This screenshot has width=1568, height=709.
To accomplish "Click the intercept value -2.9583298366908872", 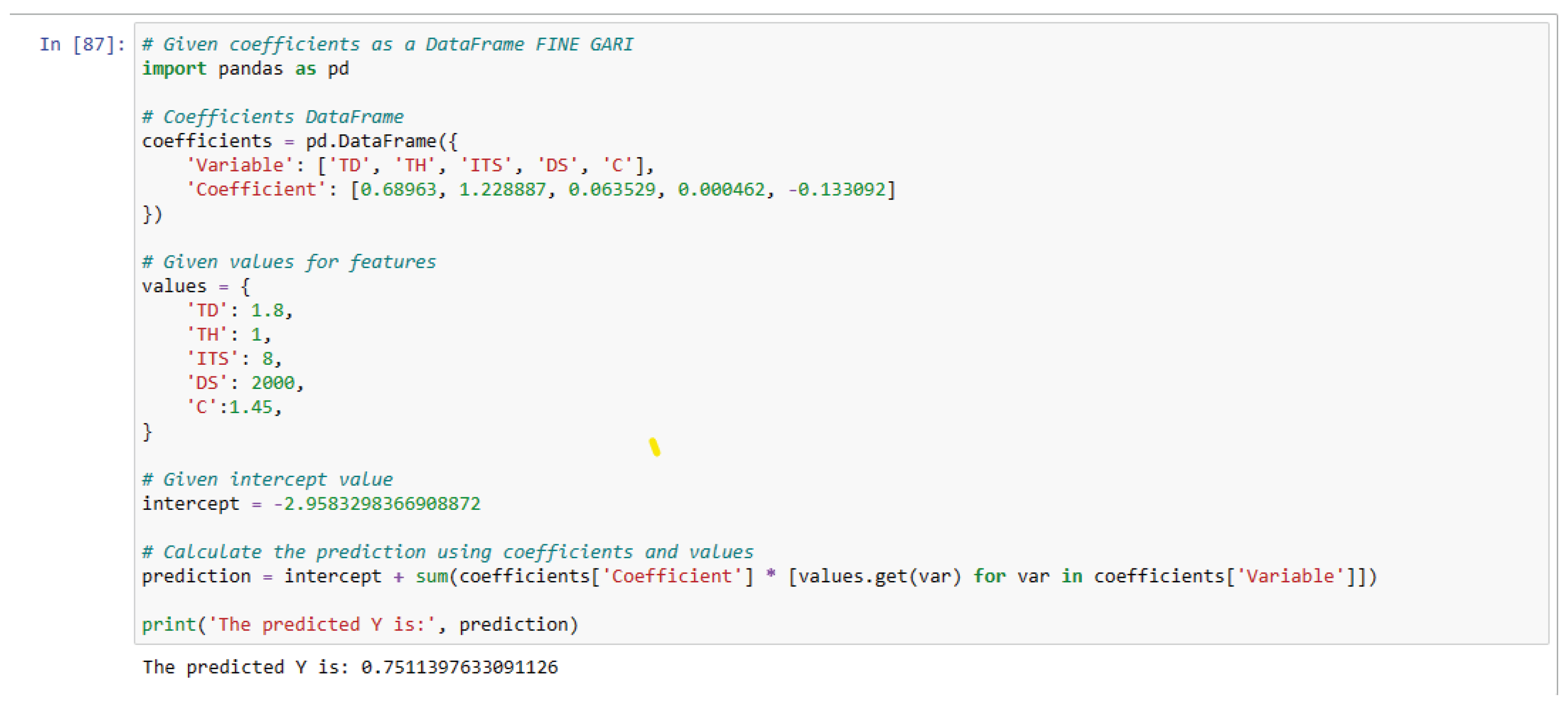I will (377, 504).
